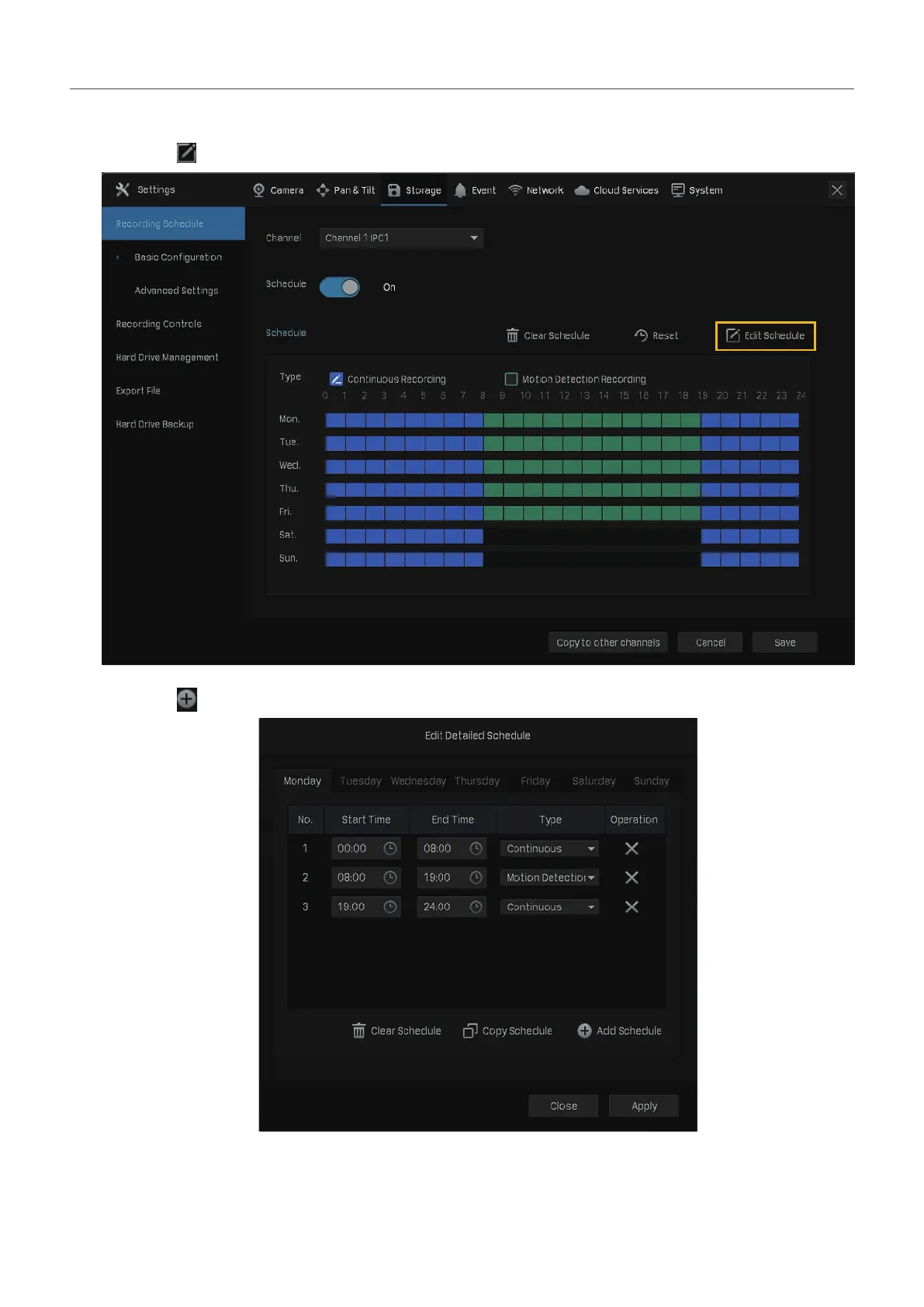The height and width of the screenshot is (1307, 924).
Task: Switch to the Pan & Tilt tab
Action: pyautogui.click(x=345, y=190)
